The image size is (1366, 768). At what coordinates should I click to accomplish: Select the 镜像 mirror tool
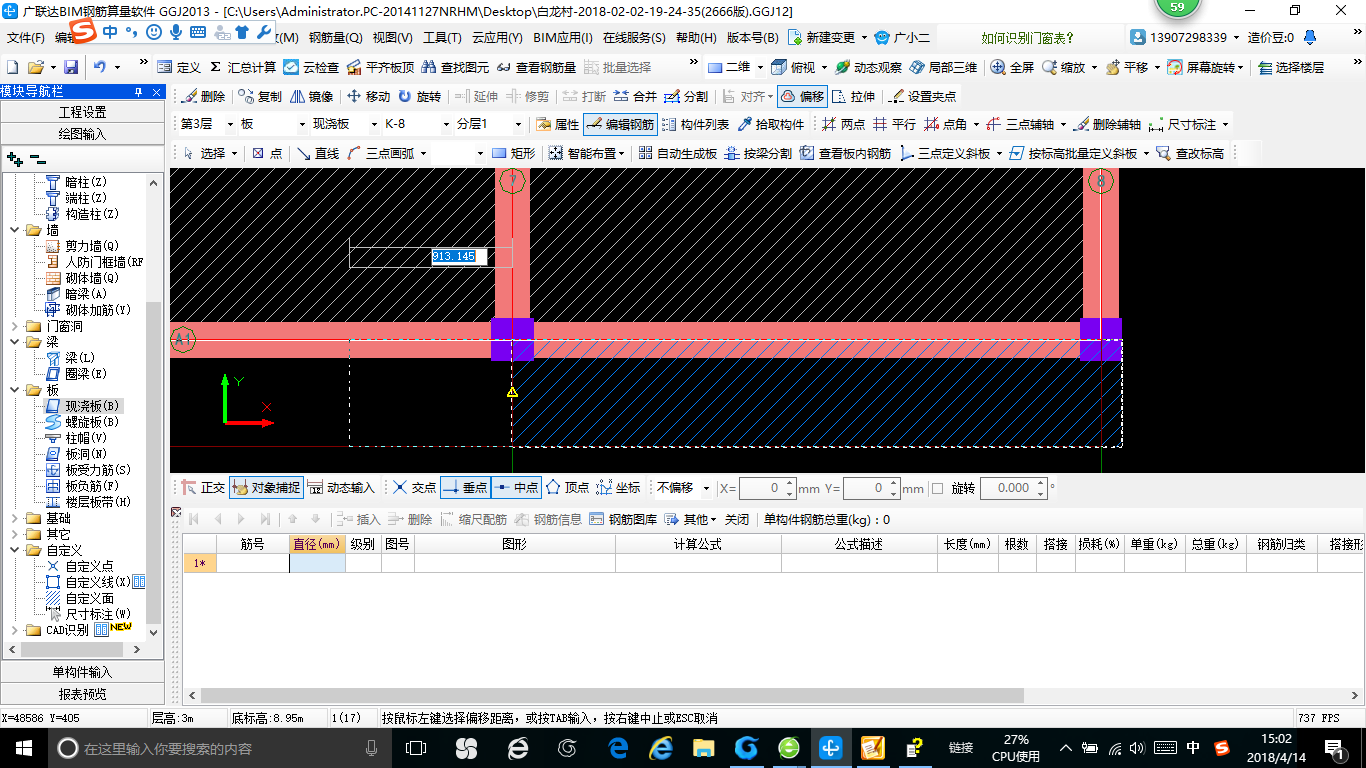click(311, 97)
